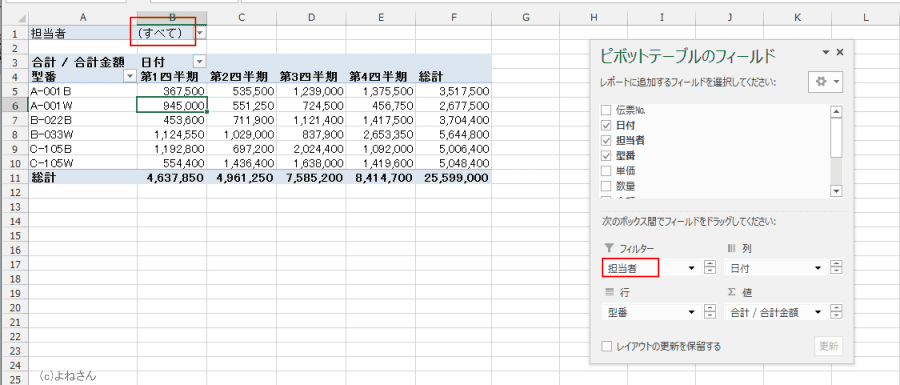The image size is (900, 385).
Task: Click the B-033W row label
Action: [83, 134]
